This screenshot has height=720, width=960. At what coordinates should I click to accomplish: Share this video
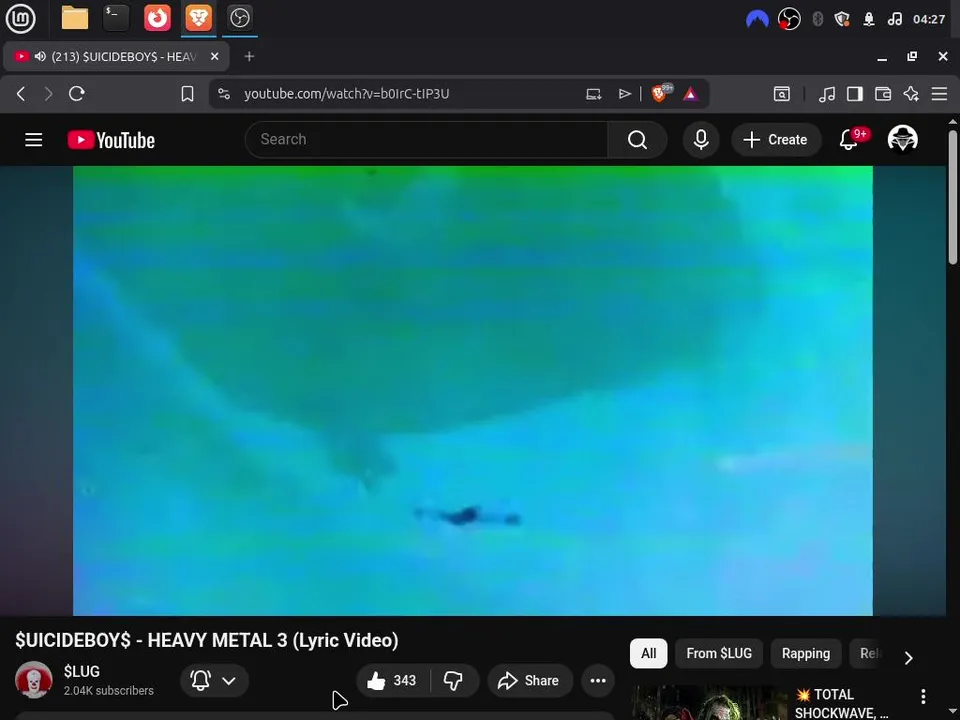tap(530, 680)
